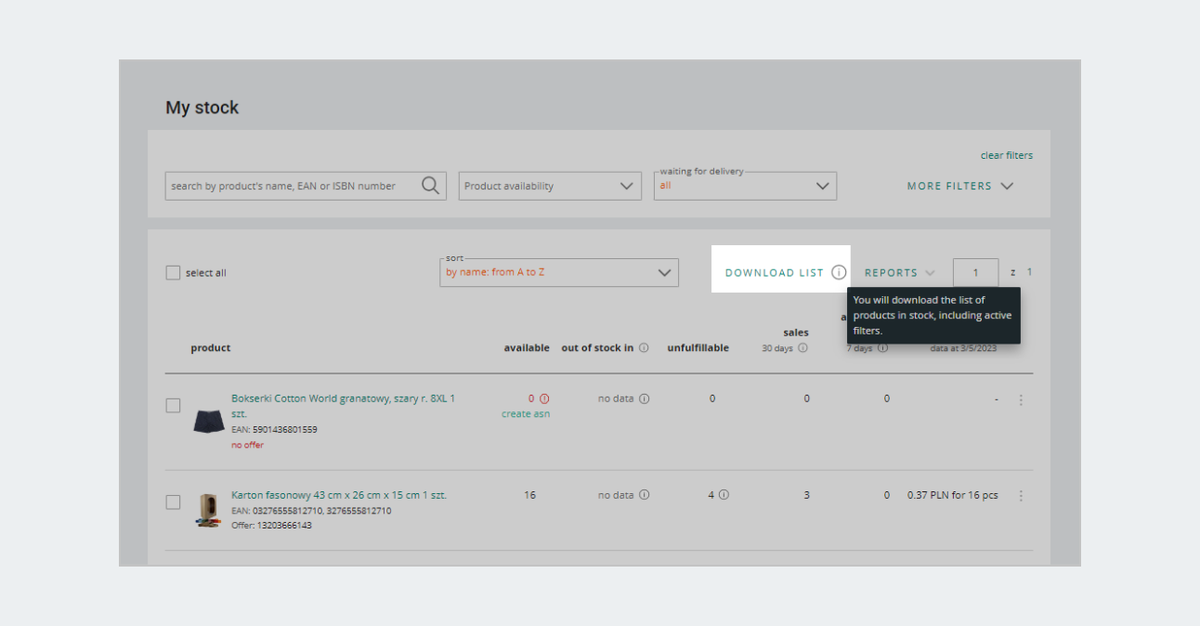Click EAN 5901436801559 text
1200x626 pixels.
point(274,430)
